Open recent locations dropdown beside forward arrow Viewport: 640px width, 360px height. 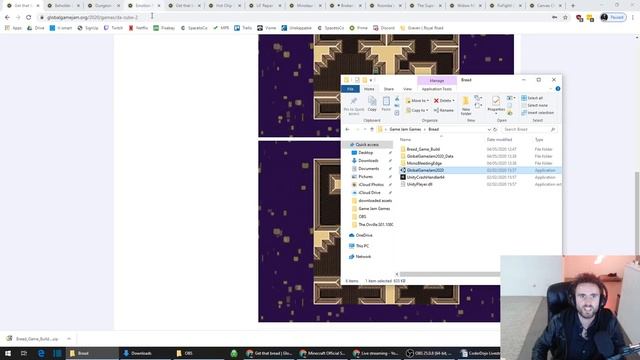[x=364, y=129]
